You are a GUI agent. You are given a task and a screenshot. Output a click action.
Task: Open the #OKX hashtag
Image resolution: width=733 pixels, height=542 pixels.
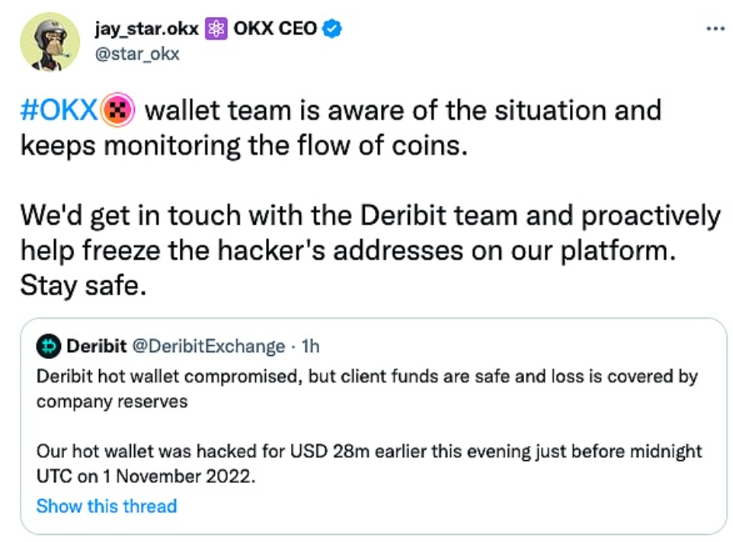[x=58, y=109]
